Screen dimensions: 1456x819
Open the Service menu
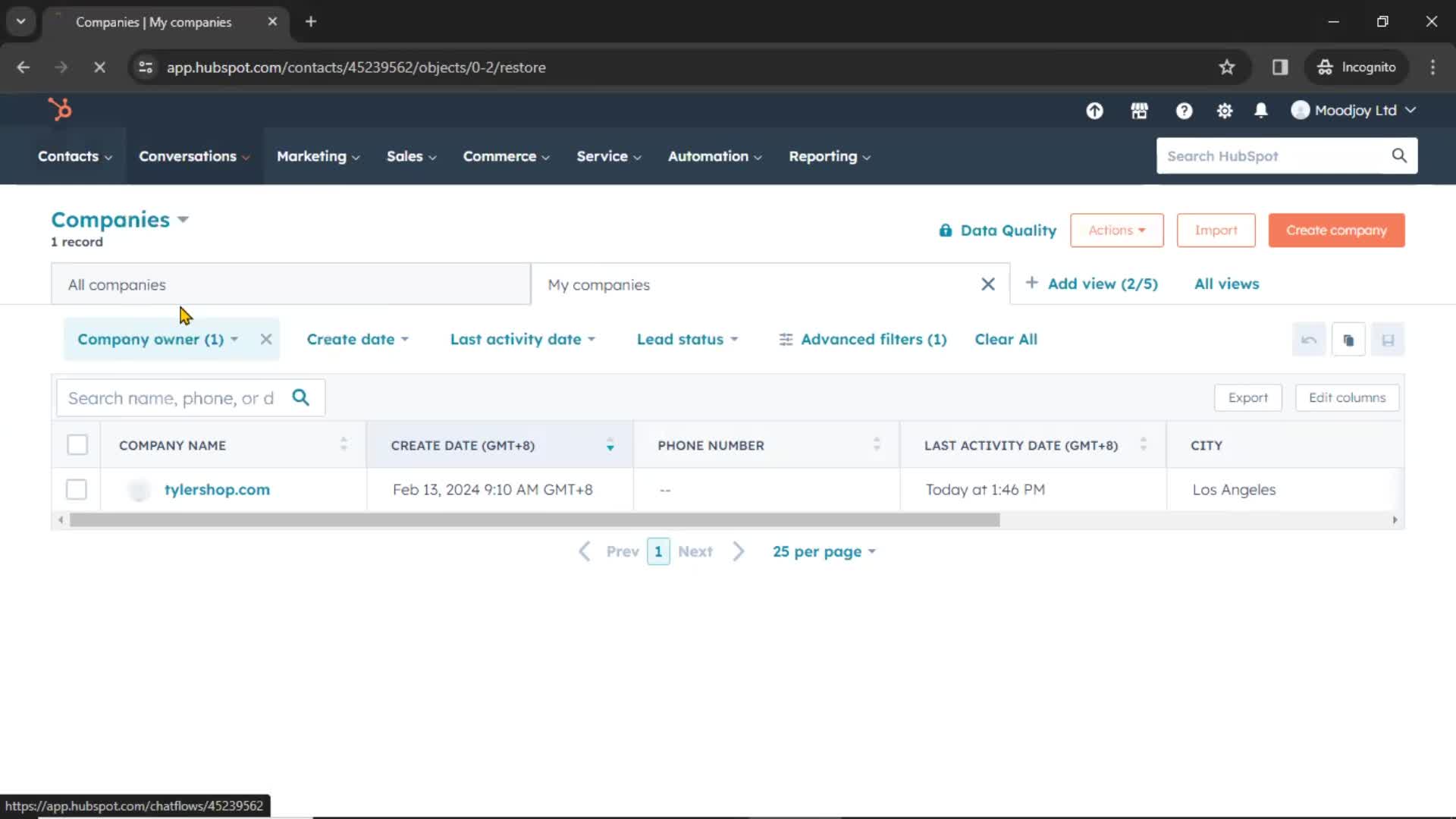pos(609,156)
